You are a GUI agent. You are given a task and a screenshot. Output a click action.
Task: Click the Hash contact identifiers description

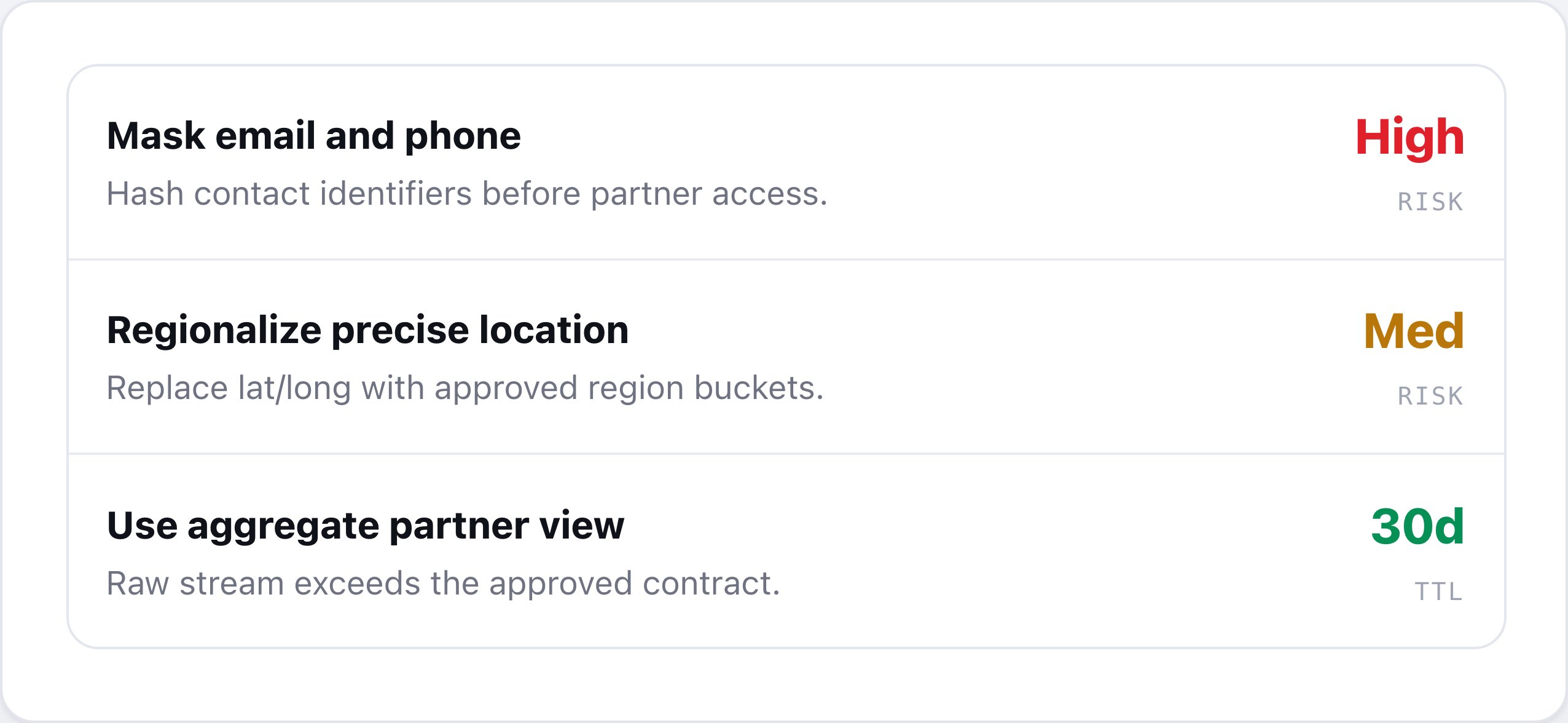pos(467,194)
